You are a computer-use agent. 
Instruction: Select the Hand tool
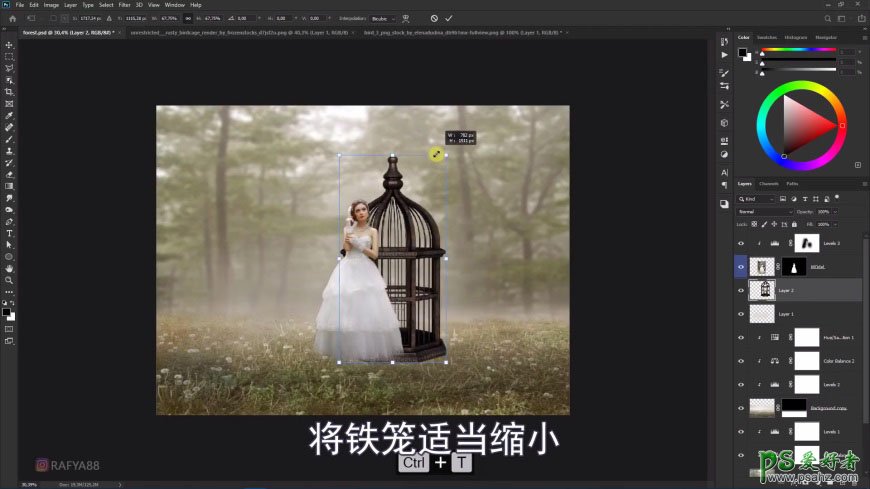tap(9, 269)
